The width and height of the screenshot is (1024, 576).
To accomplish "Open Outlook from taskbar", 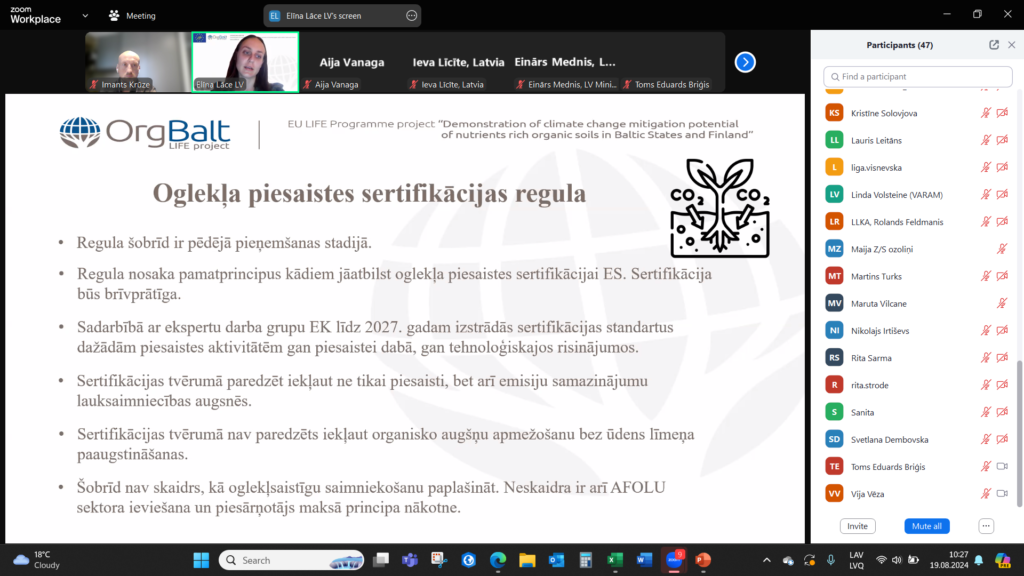I will tap(556, 560).
